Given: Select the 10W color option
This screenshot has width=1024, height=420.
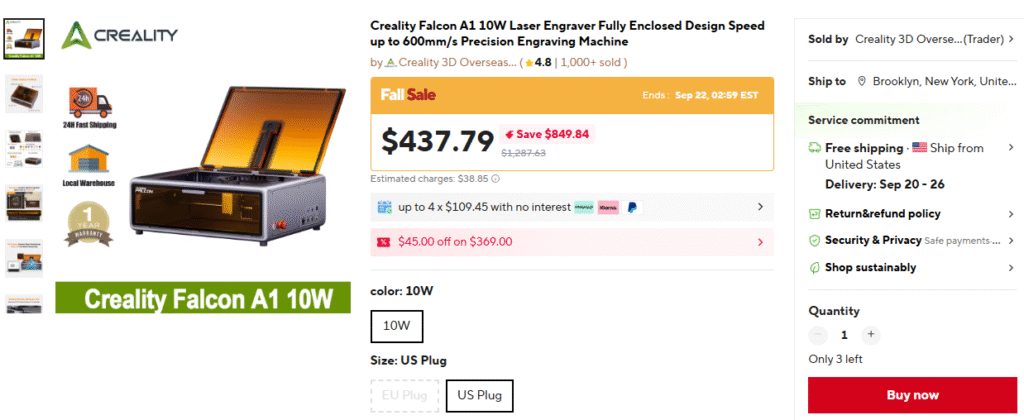Looking at the screenshot, I should [x=397, y=326].
